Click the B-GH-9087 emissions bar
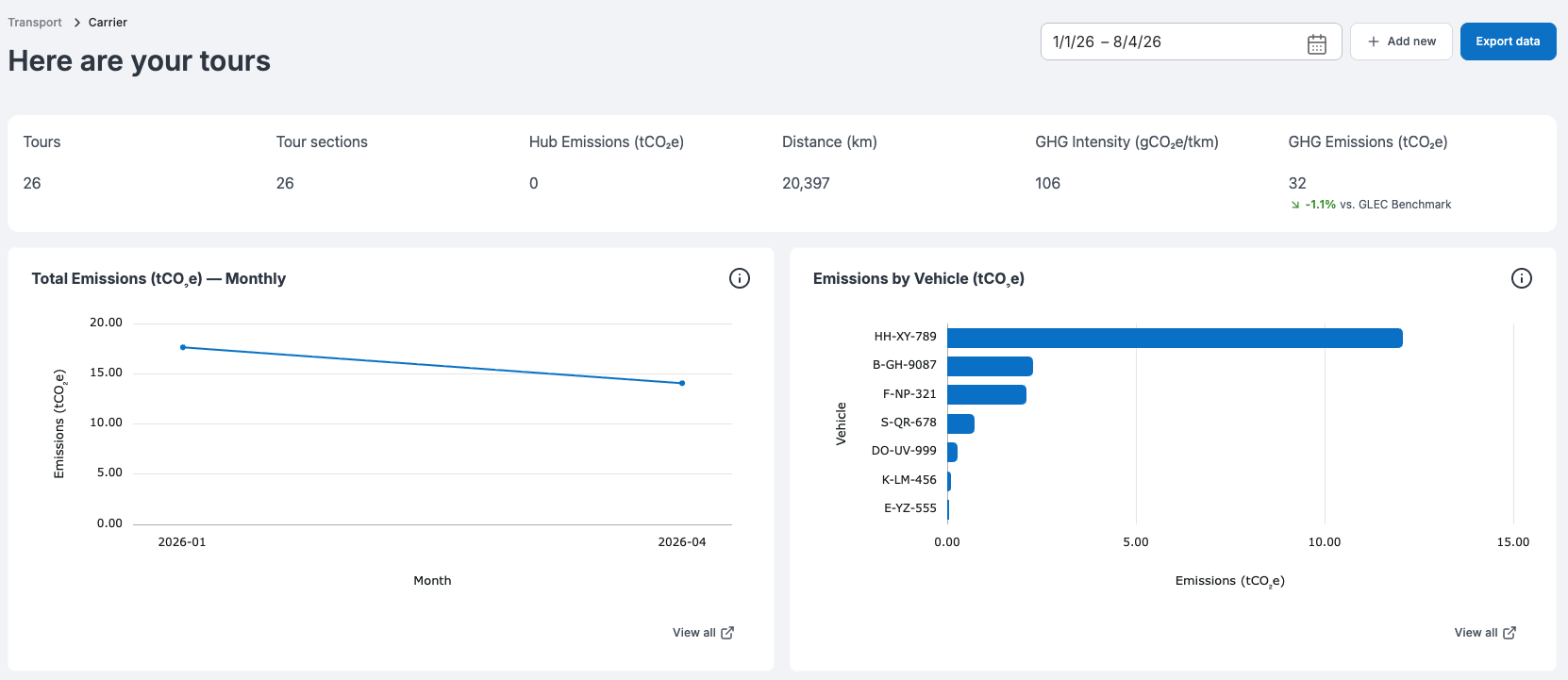This screenshot has height=680, width=1568. point(990,366)
